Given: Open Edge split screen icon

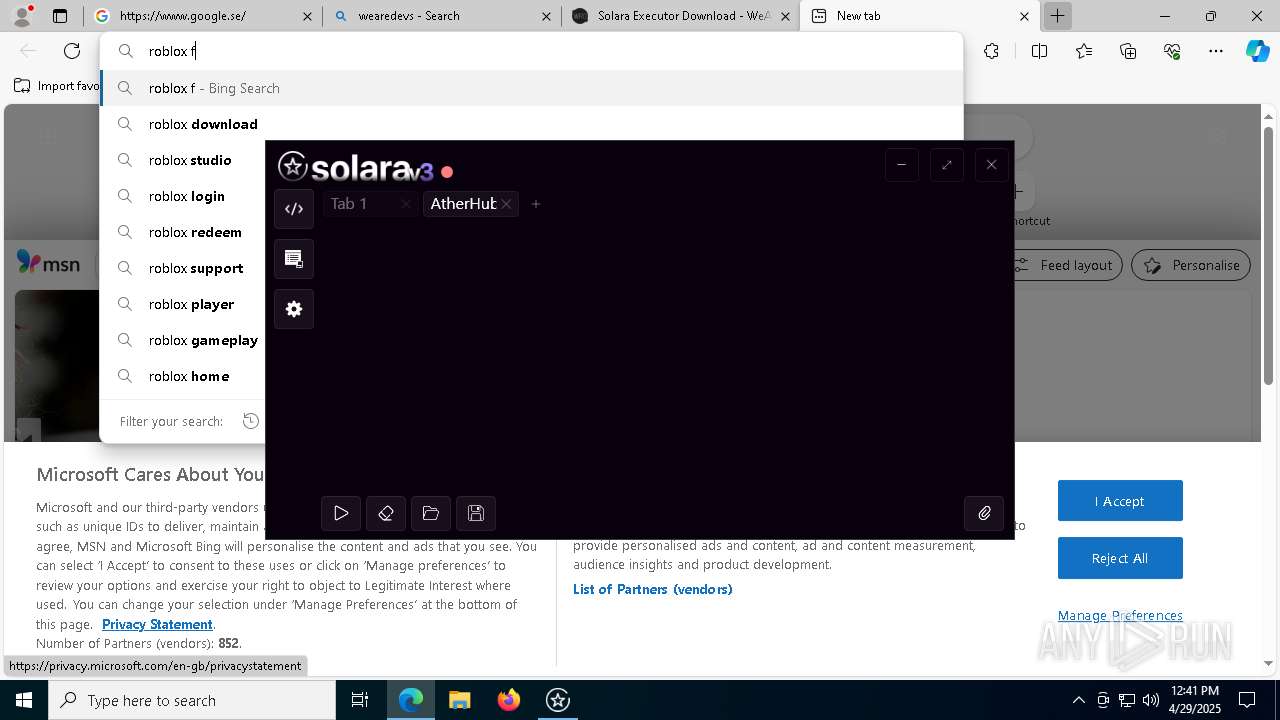Looking at the screenshot, I should pos(1039,51).
